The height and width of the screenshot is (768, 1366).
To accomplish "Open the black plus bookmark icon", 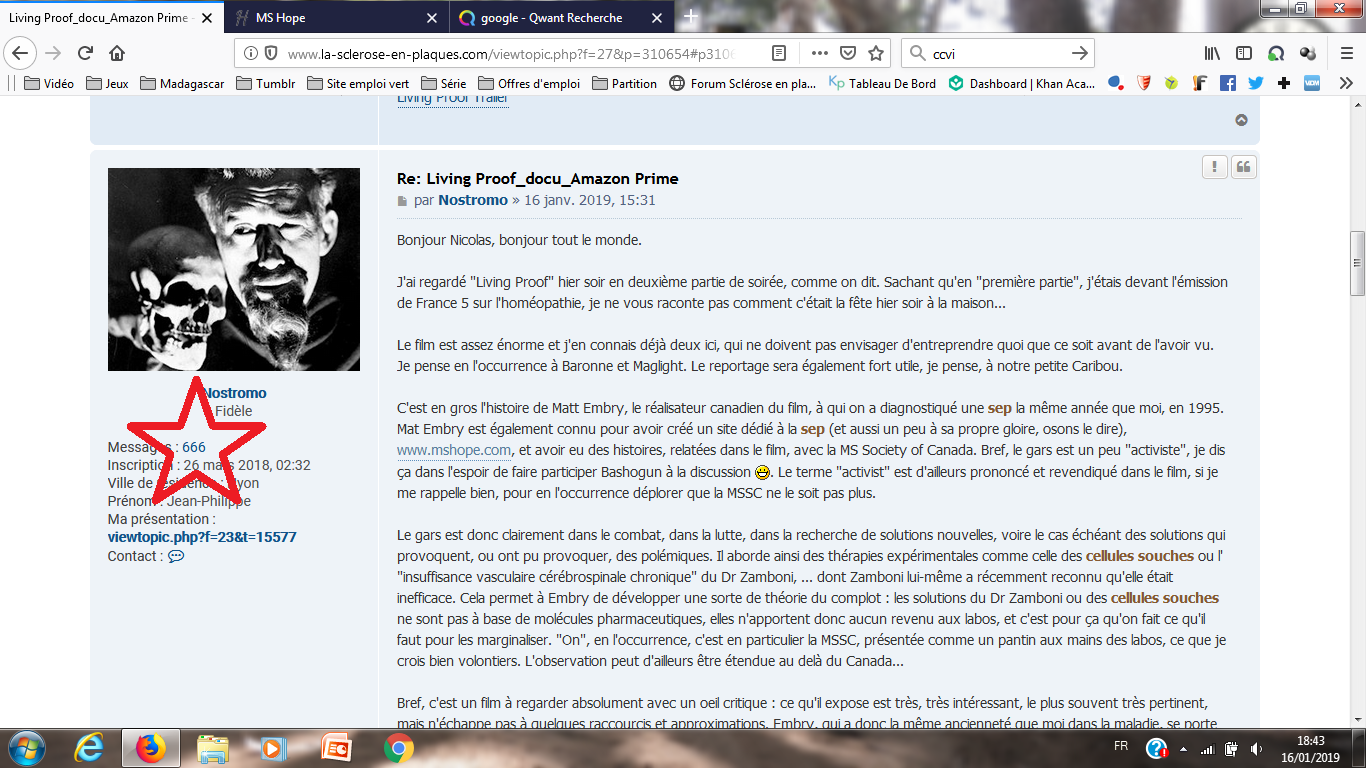I will pos(1284,83).
